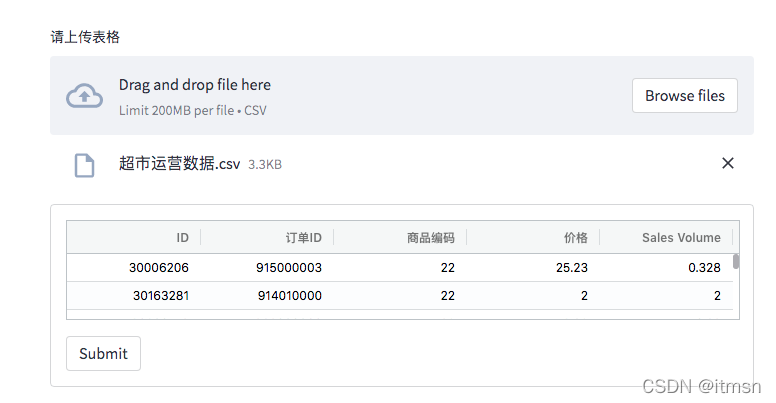Submit the uploaded table form
Image resolution: width=776 pixels, height=403 pixels.
click(x=103, y=353)
